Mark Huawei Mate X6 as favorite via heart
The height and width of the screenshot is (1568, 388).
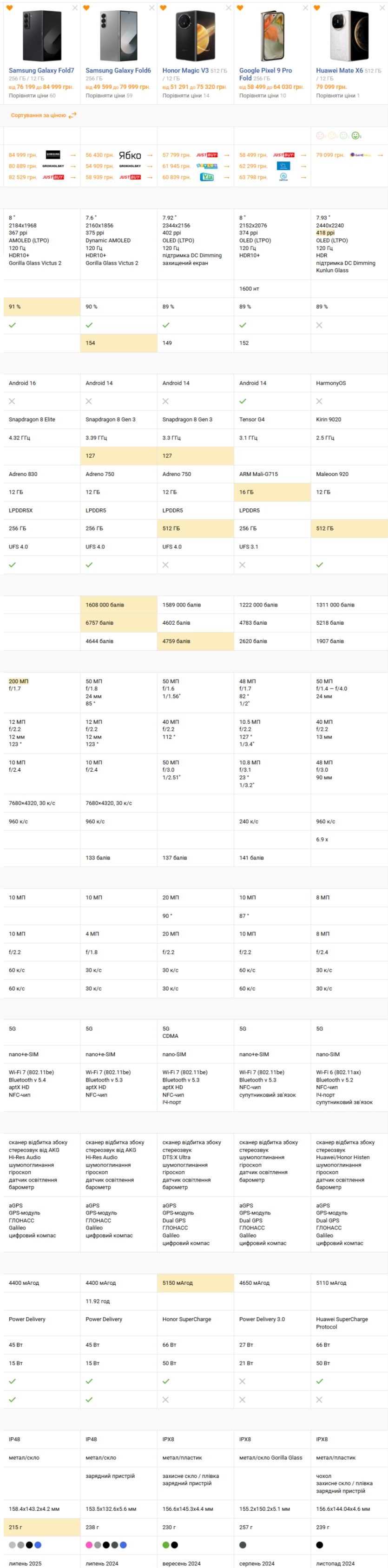(x=316, y=8)
